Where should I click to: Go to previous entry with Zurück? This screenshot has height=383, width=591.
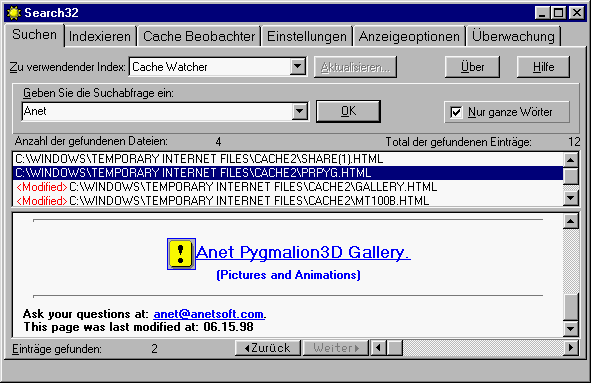click(268, 348)
